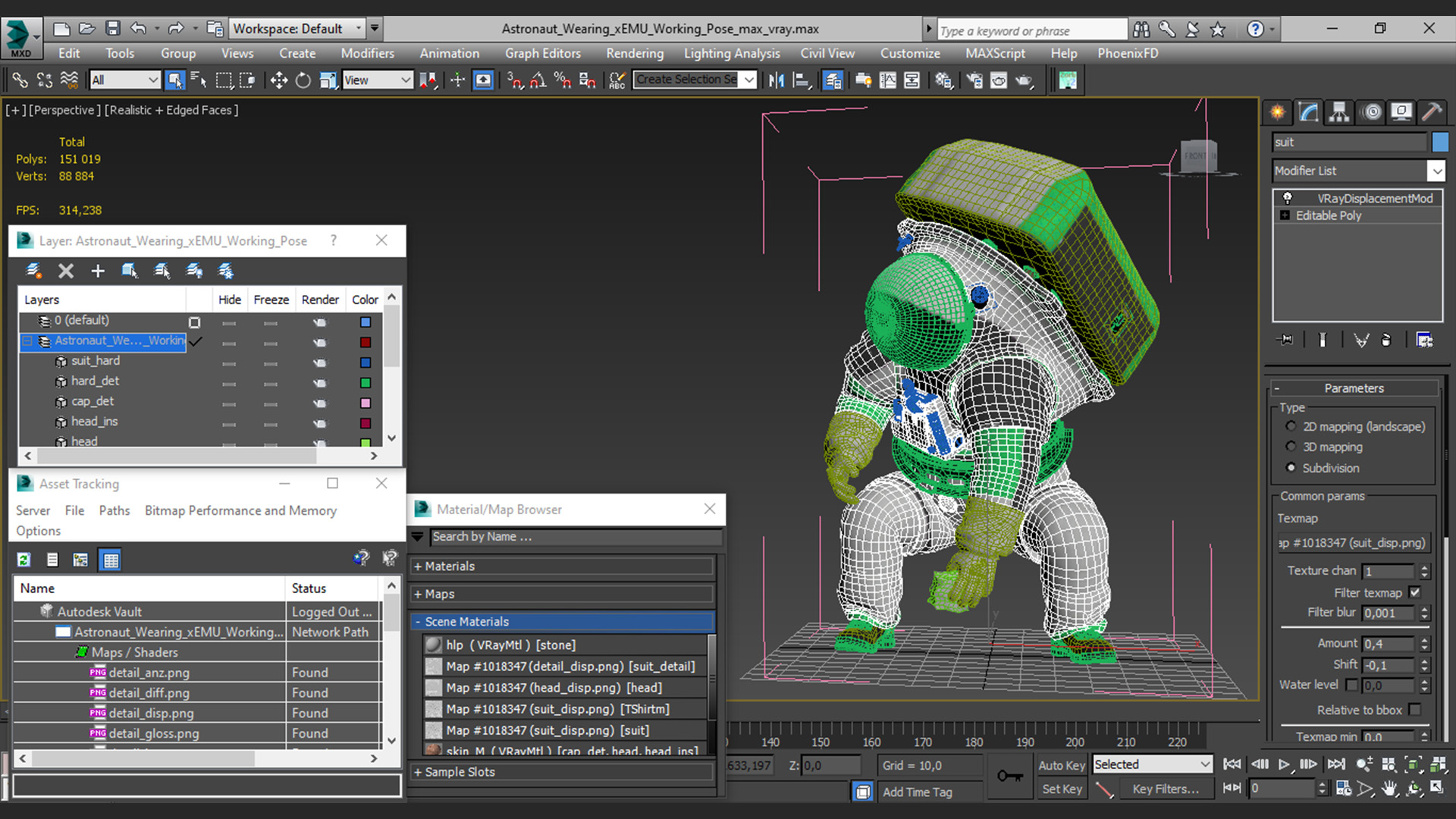The width and height of the screenshot is (1456, 819).
Task: Open the Graph Editors menu
Action: [x=543, y=53]
